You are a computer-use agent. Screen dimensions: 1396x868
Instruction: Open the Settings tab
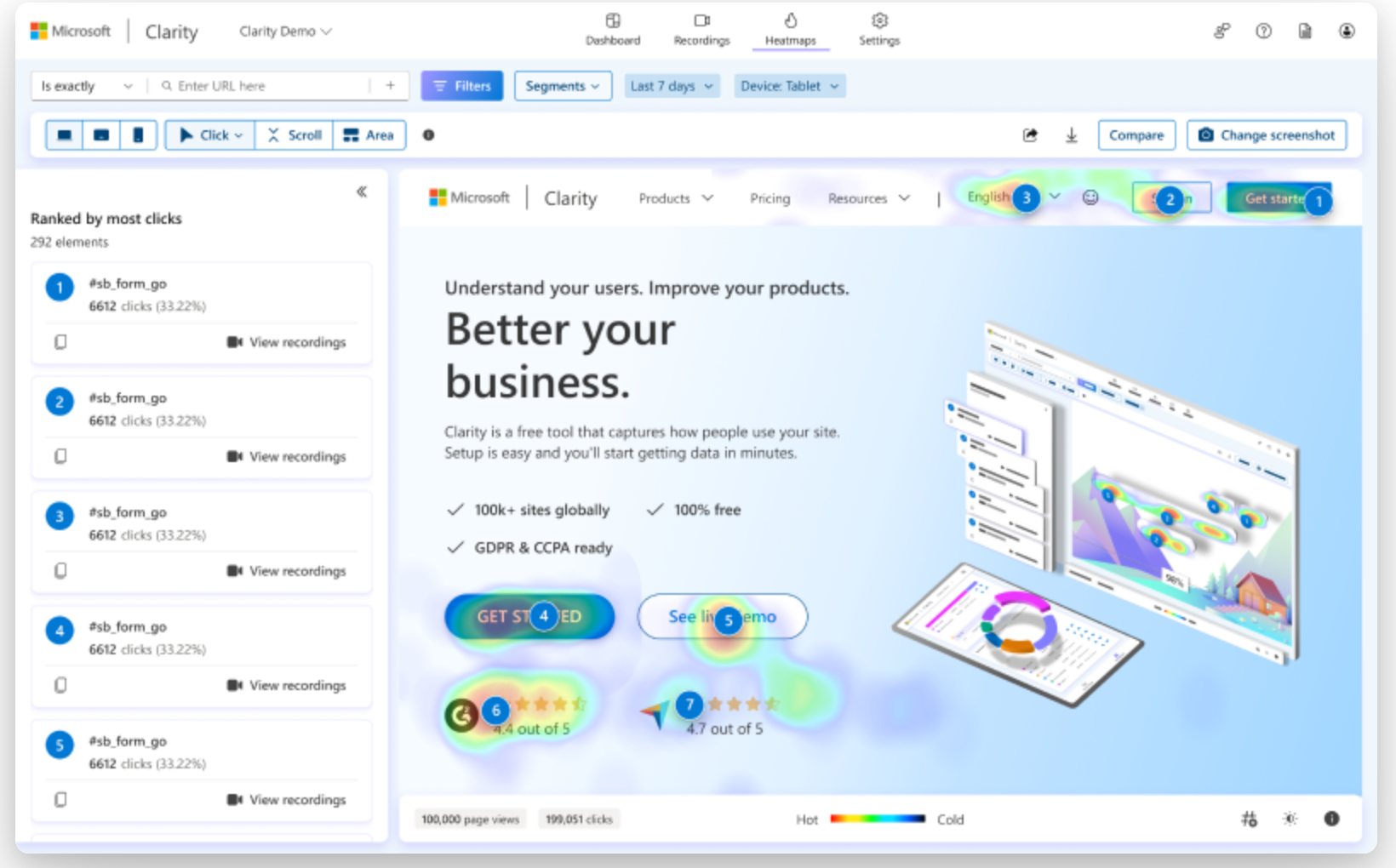tap(879, 29)
